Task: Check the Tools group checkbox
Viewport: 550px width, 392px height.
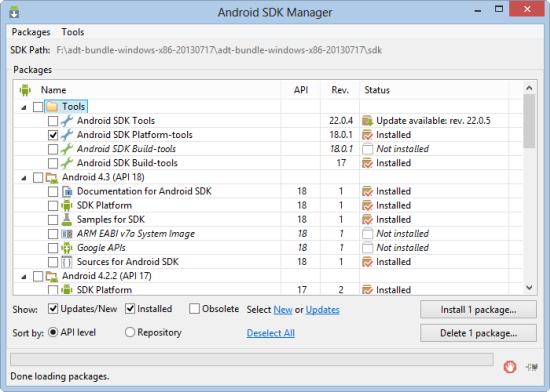Action: (38, 107)
